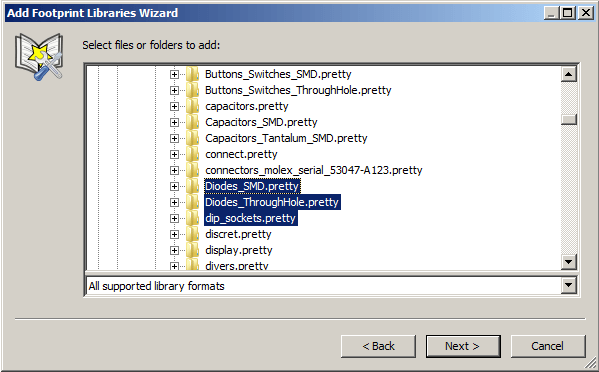Image resolution: width=599 pixels, height=372 pixels.
Task: Select Capacitors_Tantalum_SMD.pretty in the list
Action: 286,138
